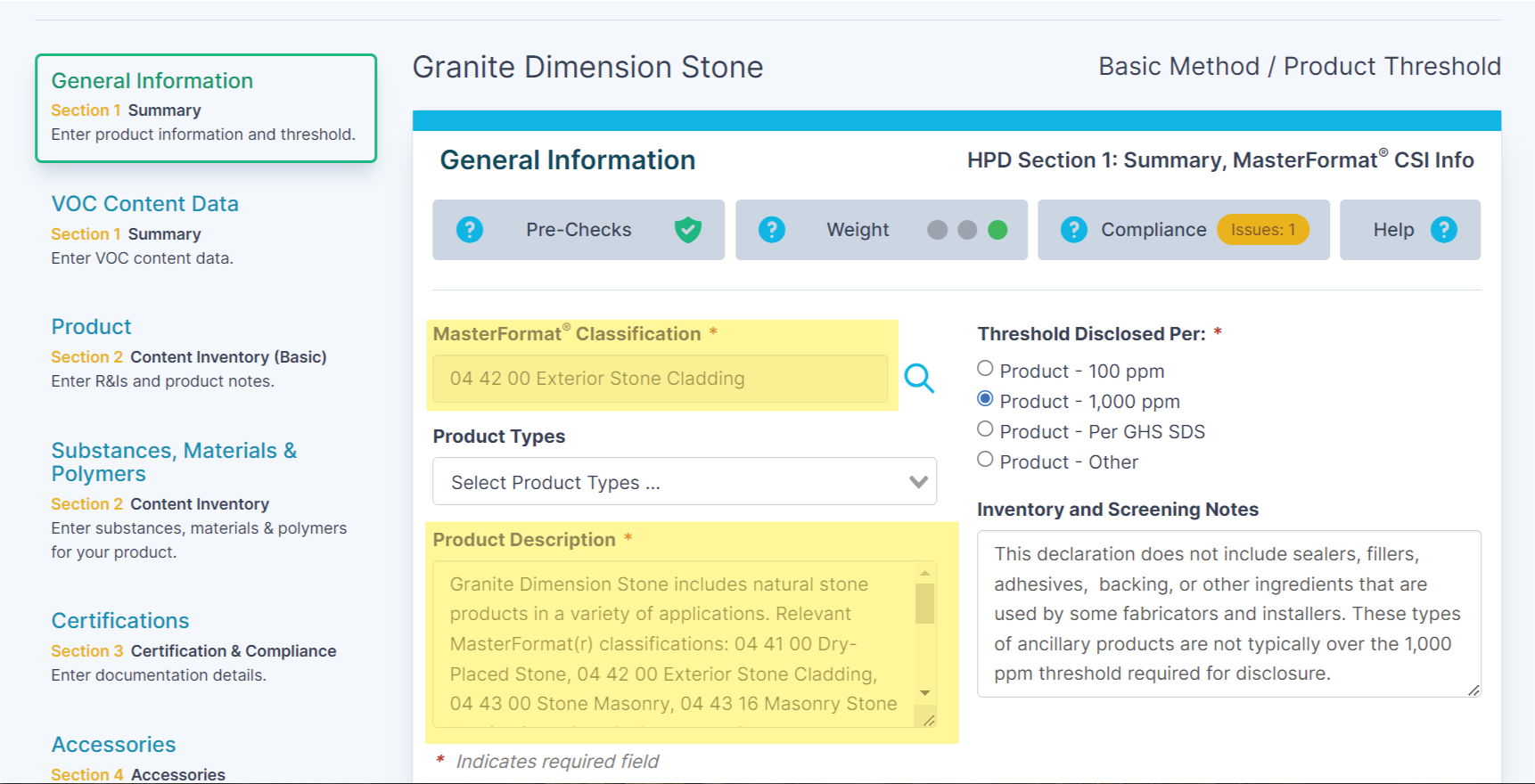Go to VOC Content Data section

pyautogui.click(x=144, y=204)
